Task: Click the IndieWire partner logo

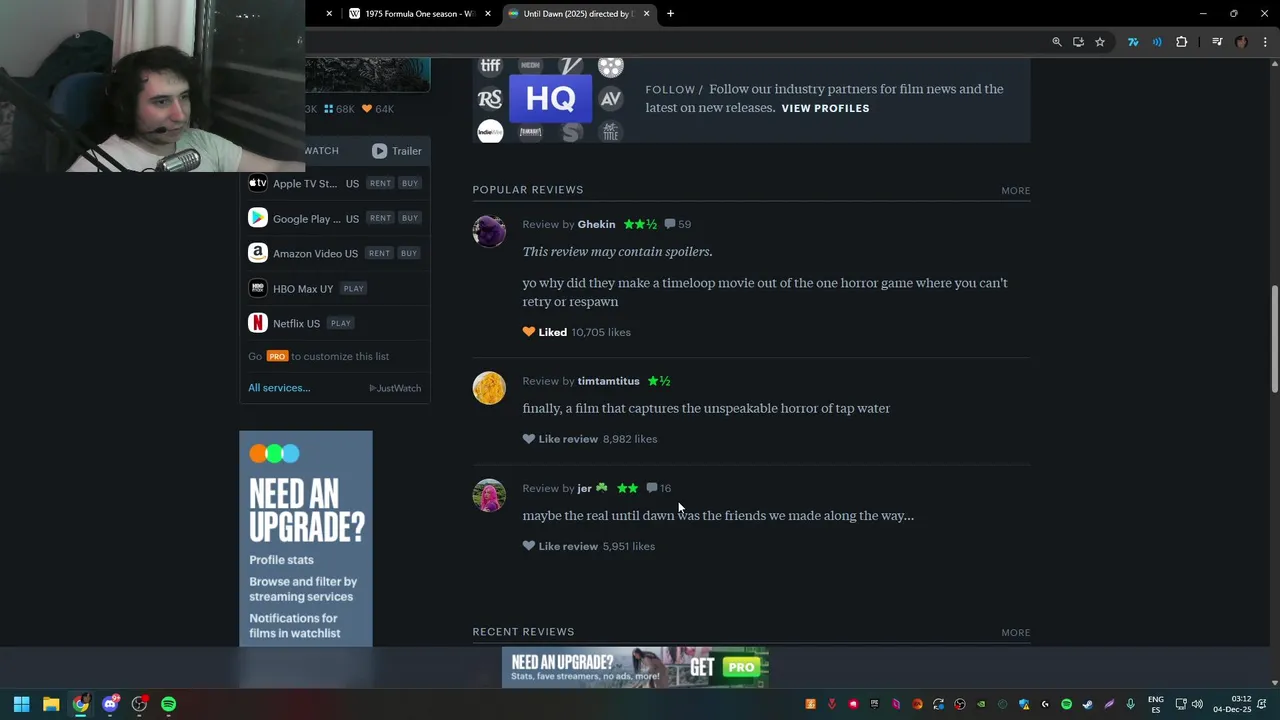Action: click(x=490, y=132)
